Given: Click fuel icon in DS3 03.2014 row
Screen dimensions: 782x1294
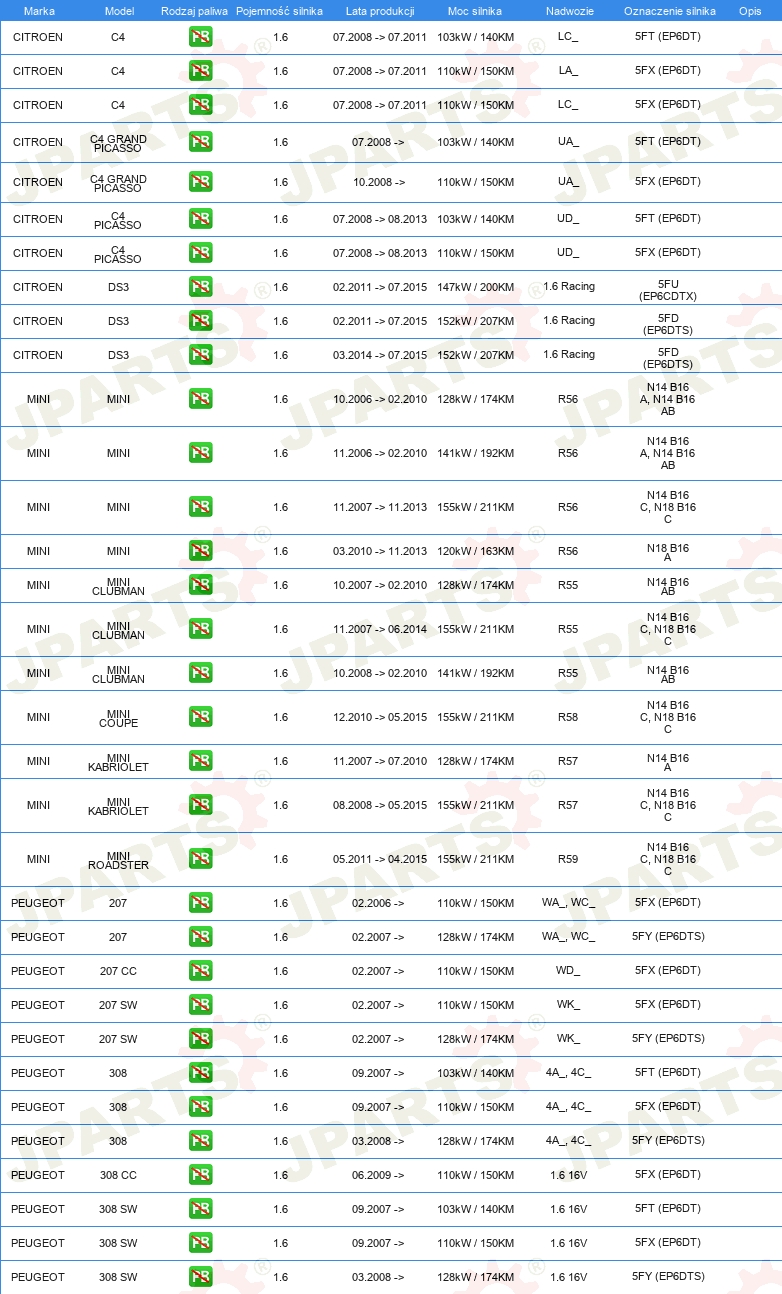Looking at the screenshot, I should (200, 354).
